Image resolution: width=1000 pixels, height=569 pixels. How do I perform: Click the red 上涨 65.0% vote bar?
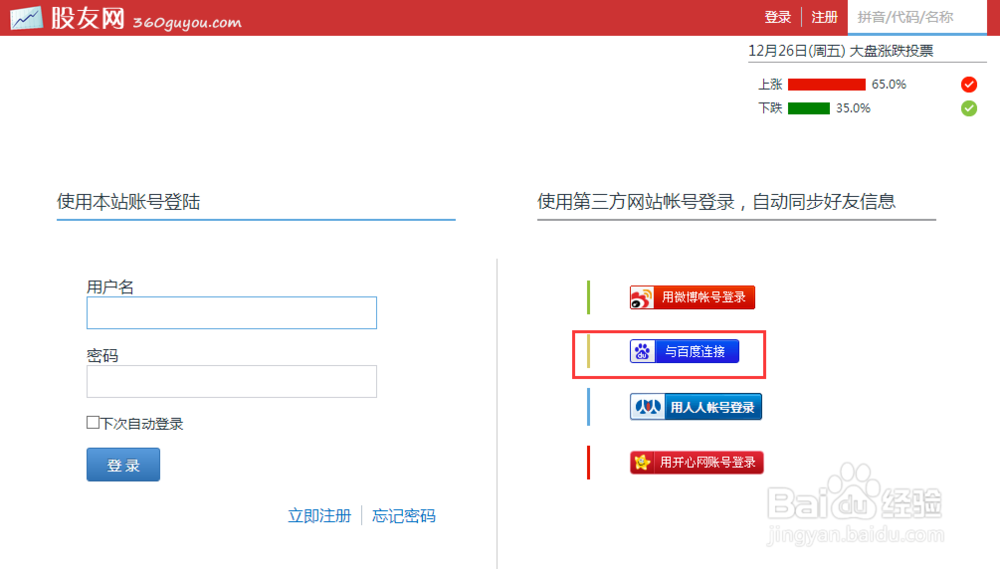point(827,84)
